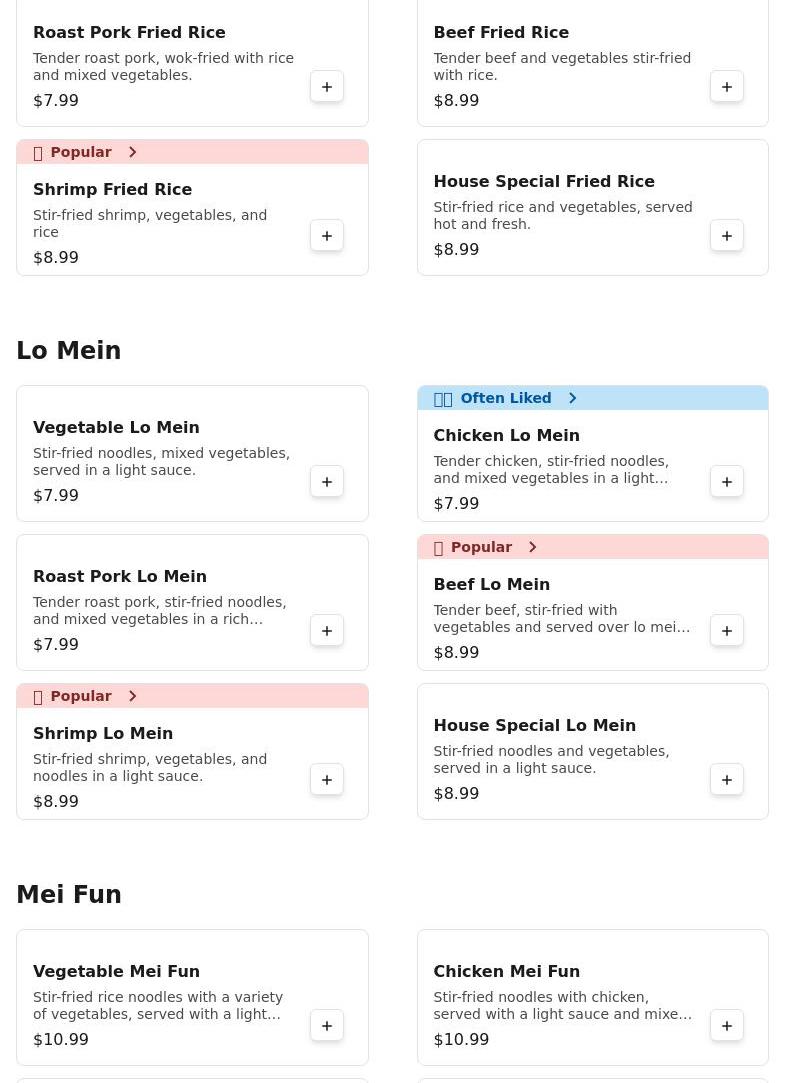785x1083 pixels.
Task: Expand Popular badge above Beef Lo Mein
Action: click(487, 547)
